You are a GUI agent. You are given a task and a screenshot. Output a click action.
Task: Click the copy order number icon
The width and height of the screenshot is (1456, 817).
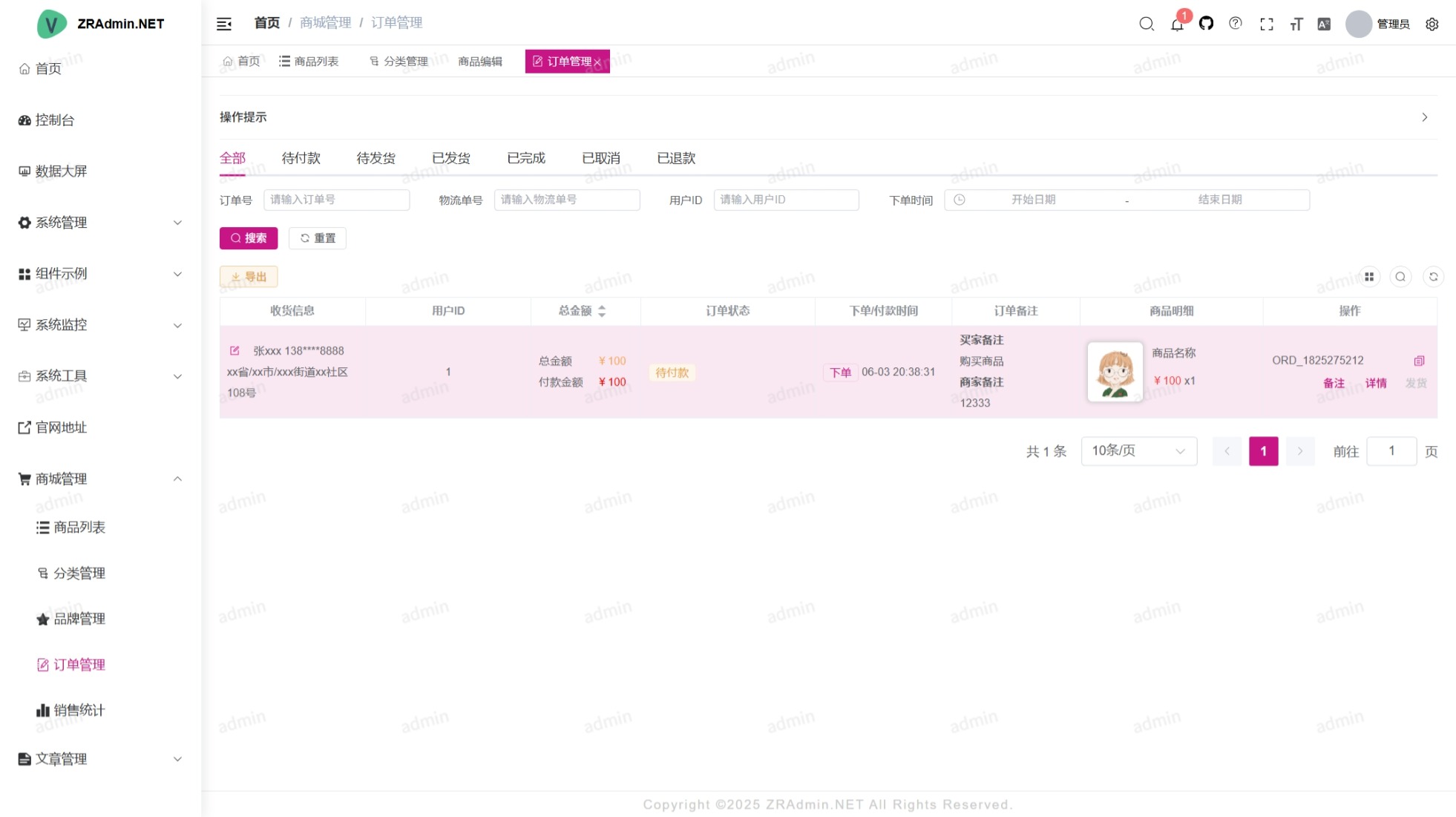coord(1419,361)
